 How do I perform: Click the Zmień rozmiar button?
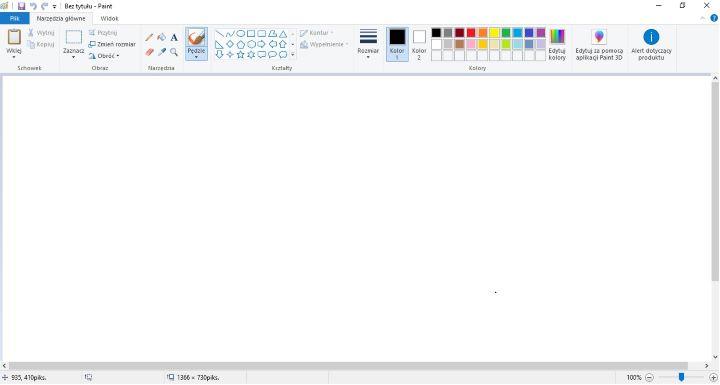tap(112, 45)
